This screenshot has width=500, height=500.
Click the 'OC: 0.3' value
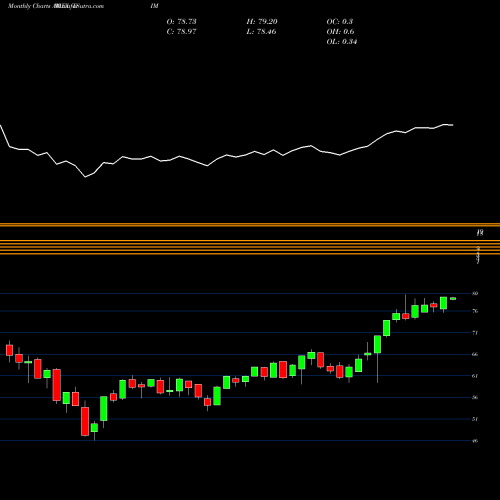click(x=340, y=22)
